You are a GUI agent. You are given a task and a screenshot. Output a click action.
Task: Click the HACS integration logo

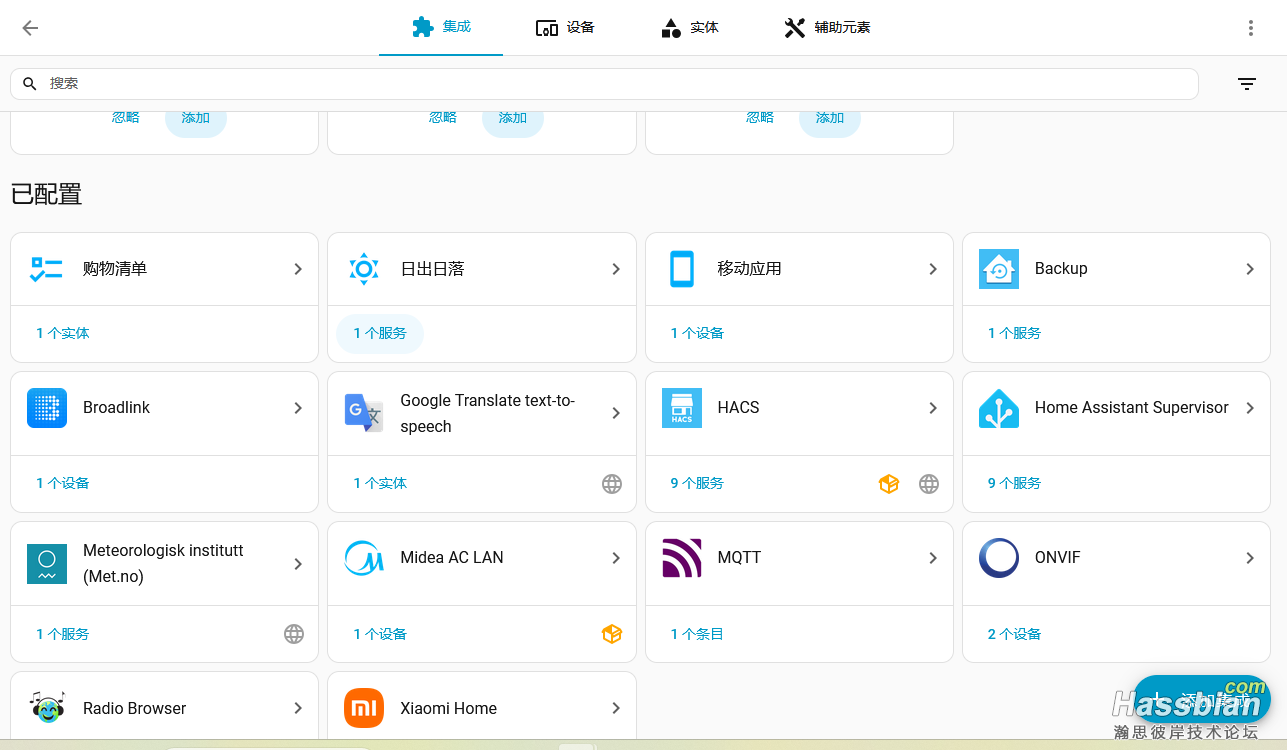click(682, 408)
